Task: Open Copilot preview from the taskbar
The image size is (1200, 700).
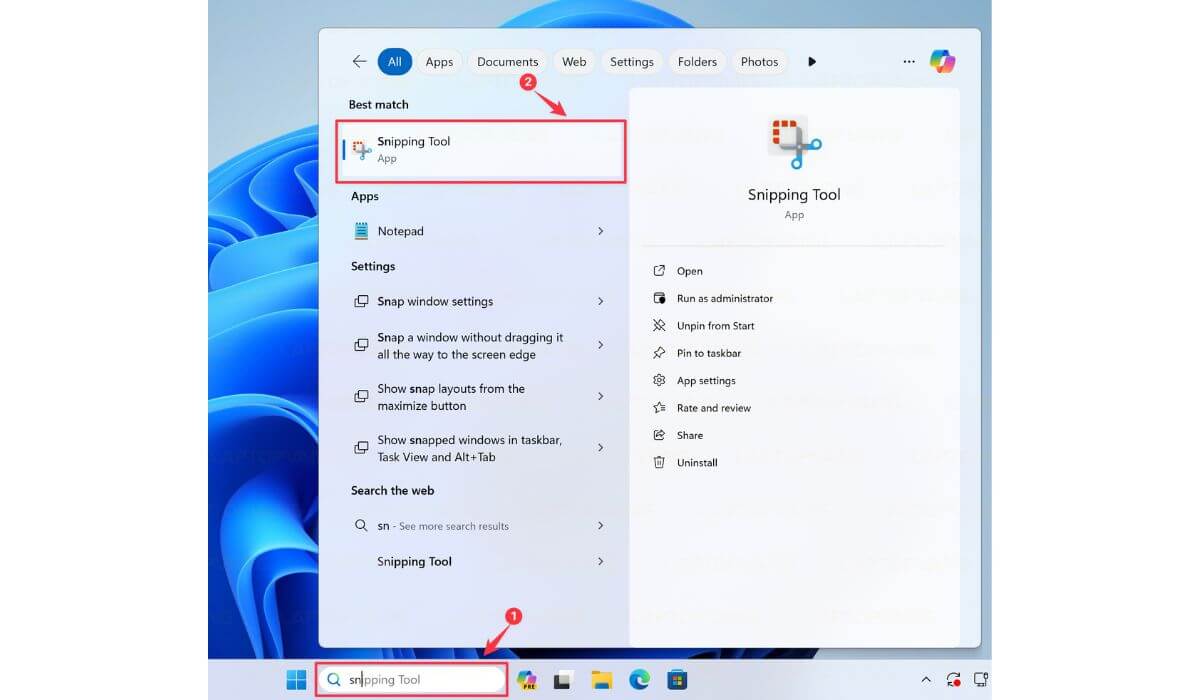Action: pos(527,680)
